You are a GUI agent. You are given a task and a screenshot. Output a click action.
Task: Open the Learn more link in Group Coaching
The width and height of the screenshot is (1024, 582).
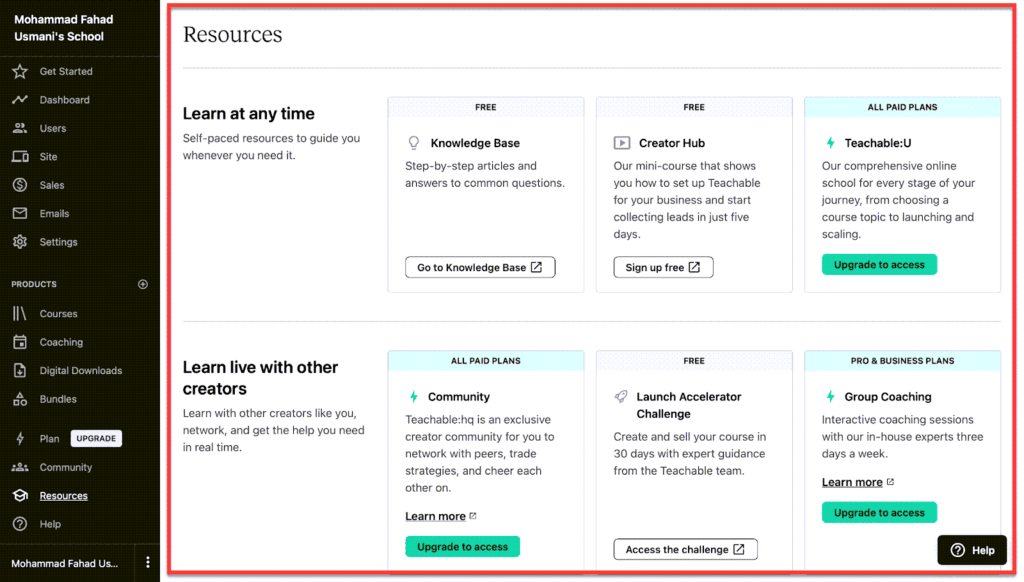(x=852, y=482)
